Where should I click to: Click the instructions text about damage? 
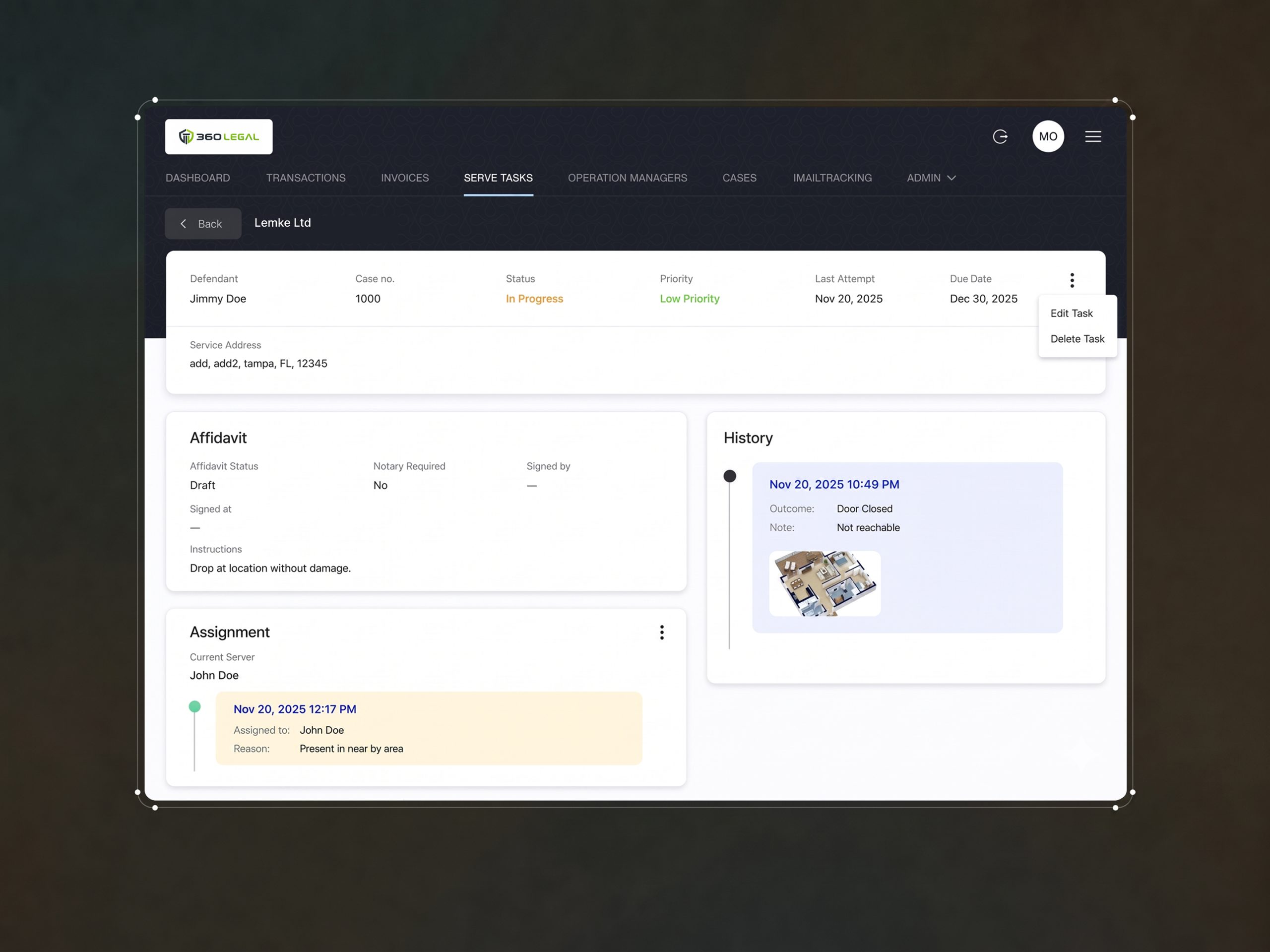270,568
